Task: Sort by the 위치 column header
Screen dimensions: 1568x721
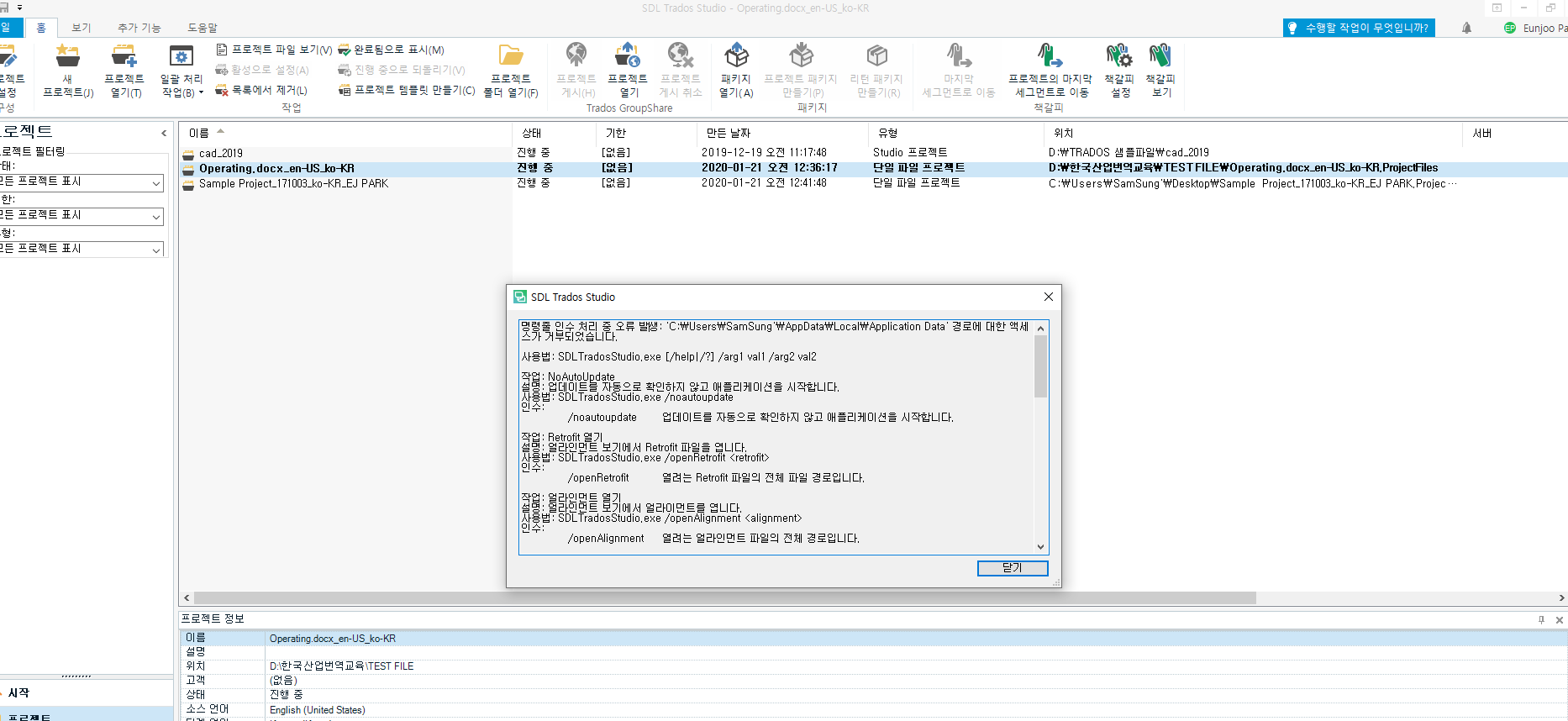Action: tap(1254, 133)
